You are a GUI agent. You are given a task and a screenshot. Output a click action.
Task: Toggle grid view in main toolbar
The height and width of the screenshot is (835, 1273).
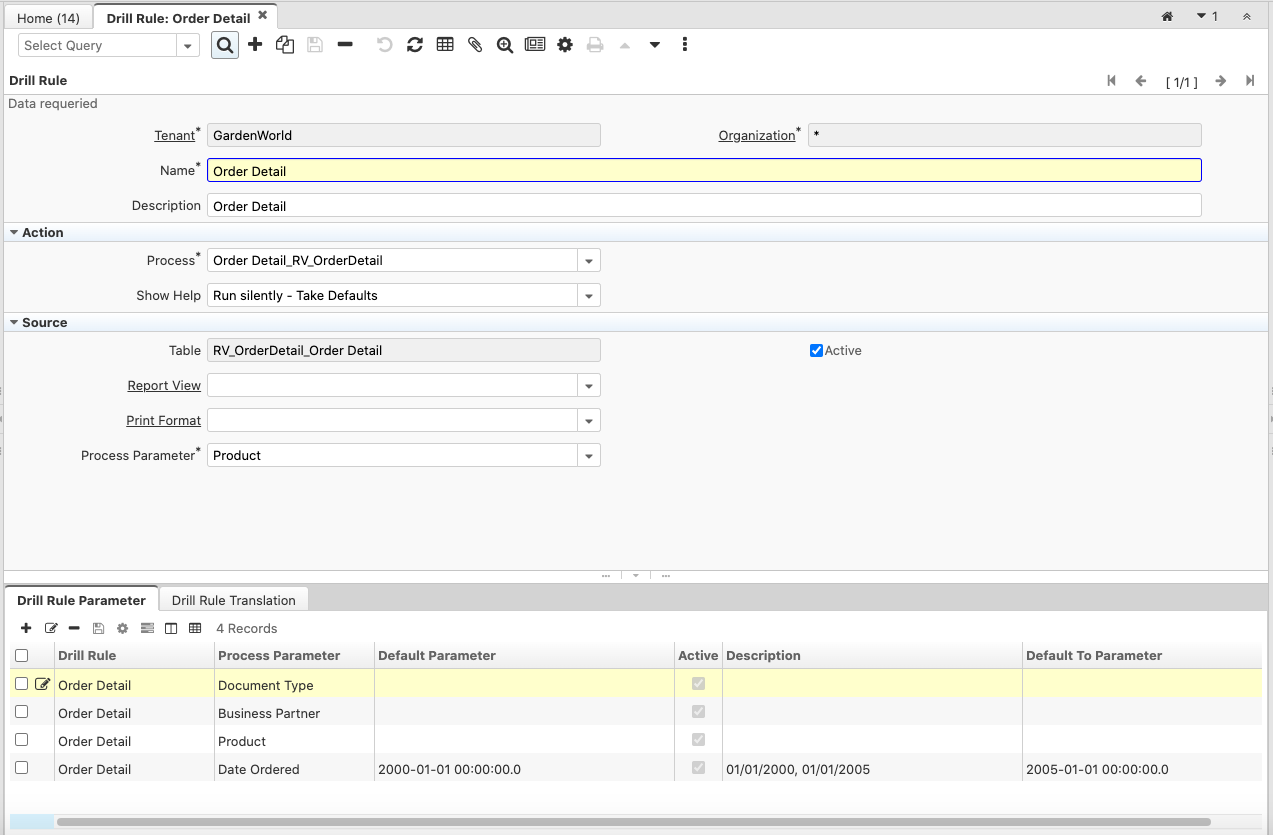click(x=445, y=45)
